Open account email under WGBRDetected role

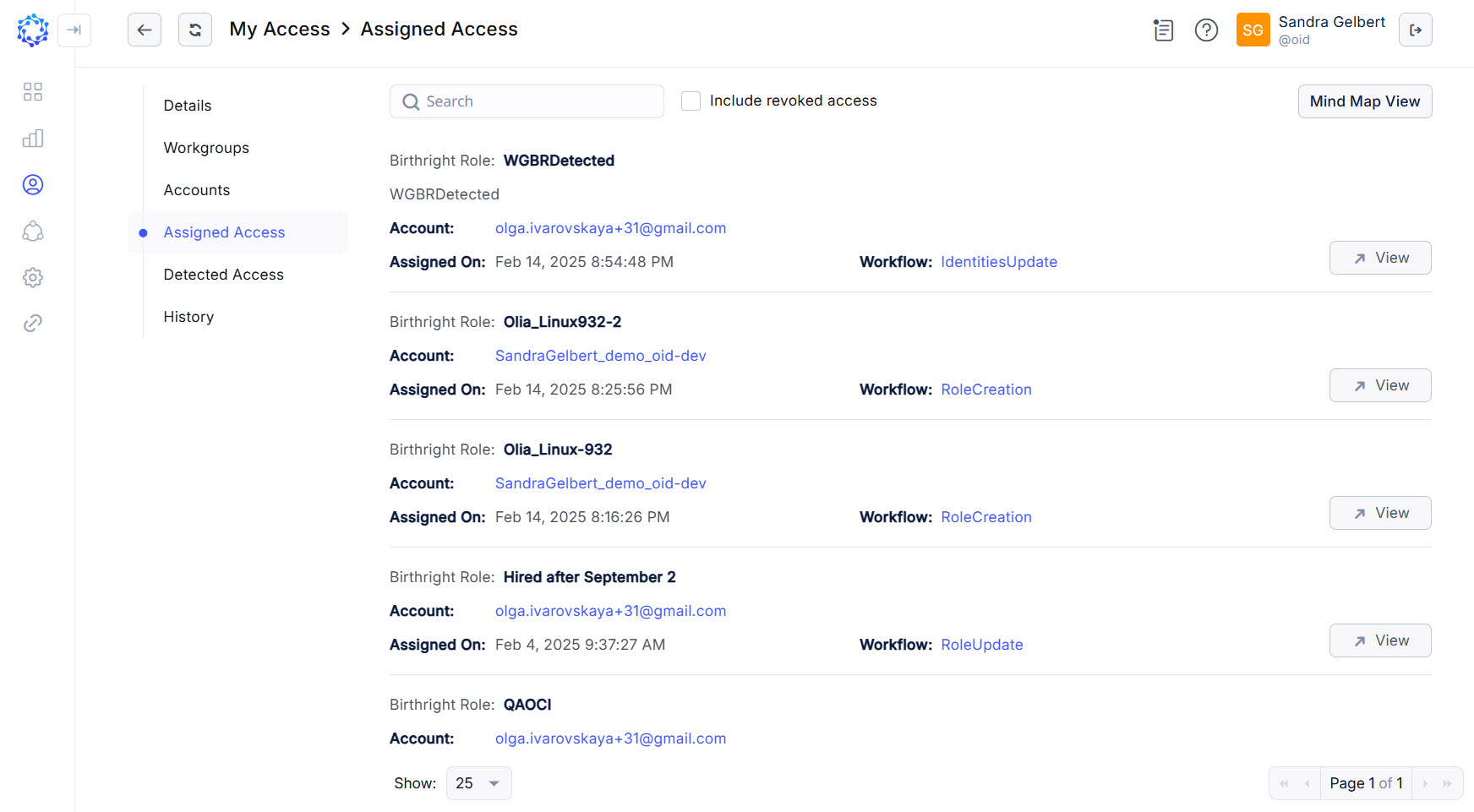coord(610,228)
